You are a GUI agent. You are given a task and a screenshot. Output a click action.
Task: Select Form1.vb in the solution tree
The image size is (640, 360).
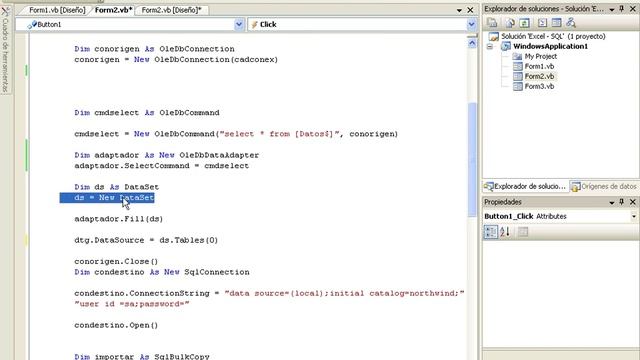tap(539, 66)
